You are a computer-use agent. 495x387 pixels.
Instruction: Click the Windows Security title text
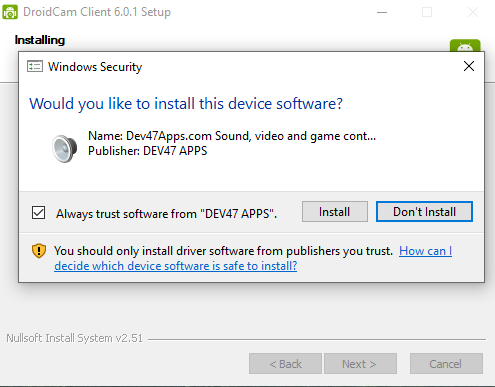95,67
